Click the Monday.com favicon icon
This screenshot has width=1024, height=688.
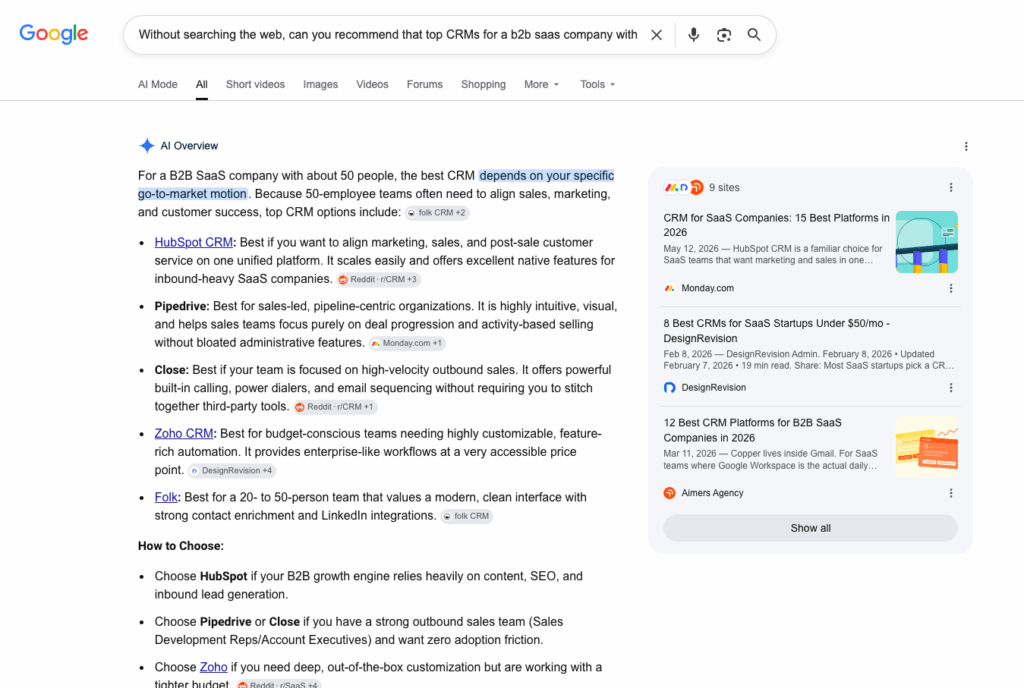(669, 288)
